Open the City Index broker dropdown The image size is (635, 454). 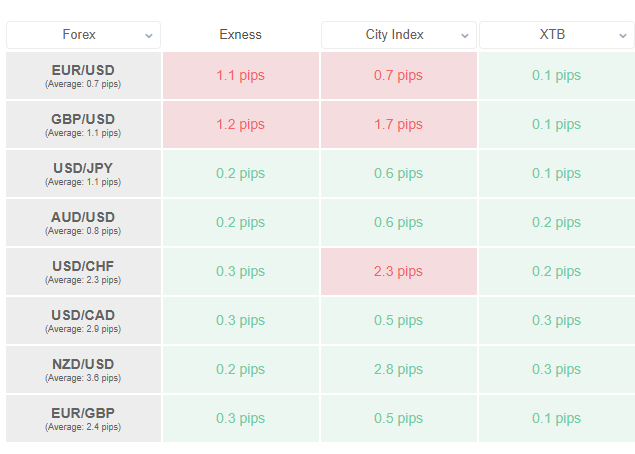coord(398,35)
